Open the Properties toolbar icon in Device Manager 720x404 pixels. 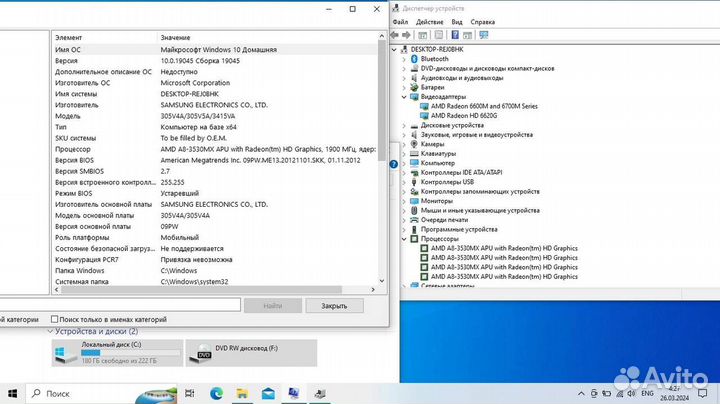pyautogui.click(x=439, y=35)
